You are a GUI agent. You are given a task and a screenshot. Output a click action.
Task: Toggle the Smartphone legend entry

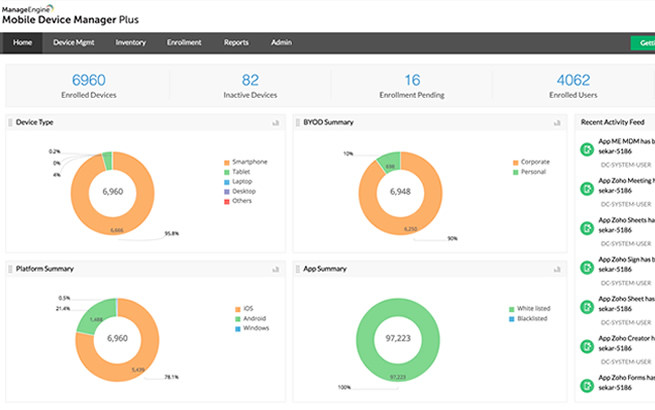coord(246,162)
